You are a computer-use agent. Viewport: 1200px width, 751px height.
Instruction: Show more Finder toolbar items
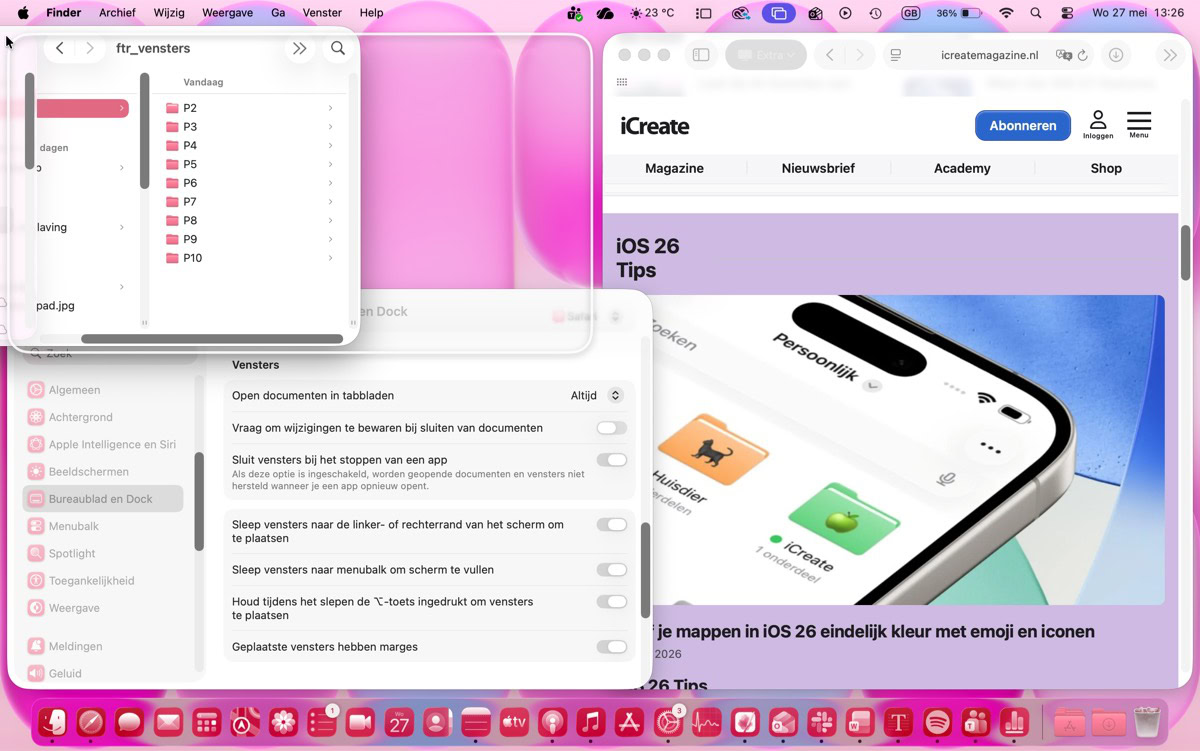(x=299, y=48)
